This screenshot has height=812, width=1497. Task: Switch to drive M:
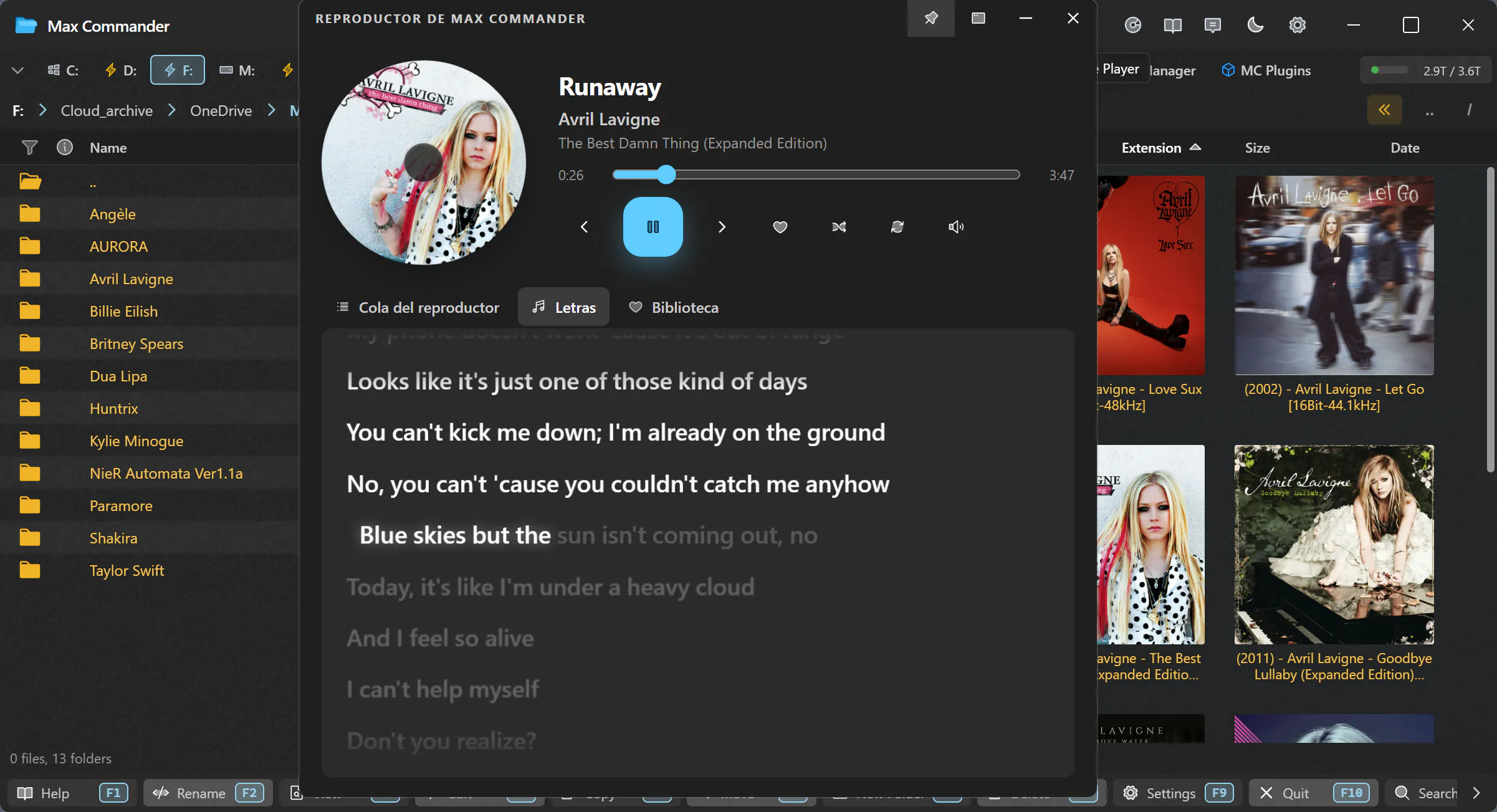pos(237,70)
